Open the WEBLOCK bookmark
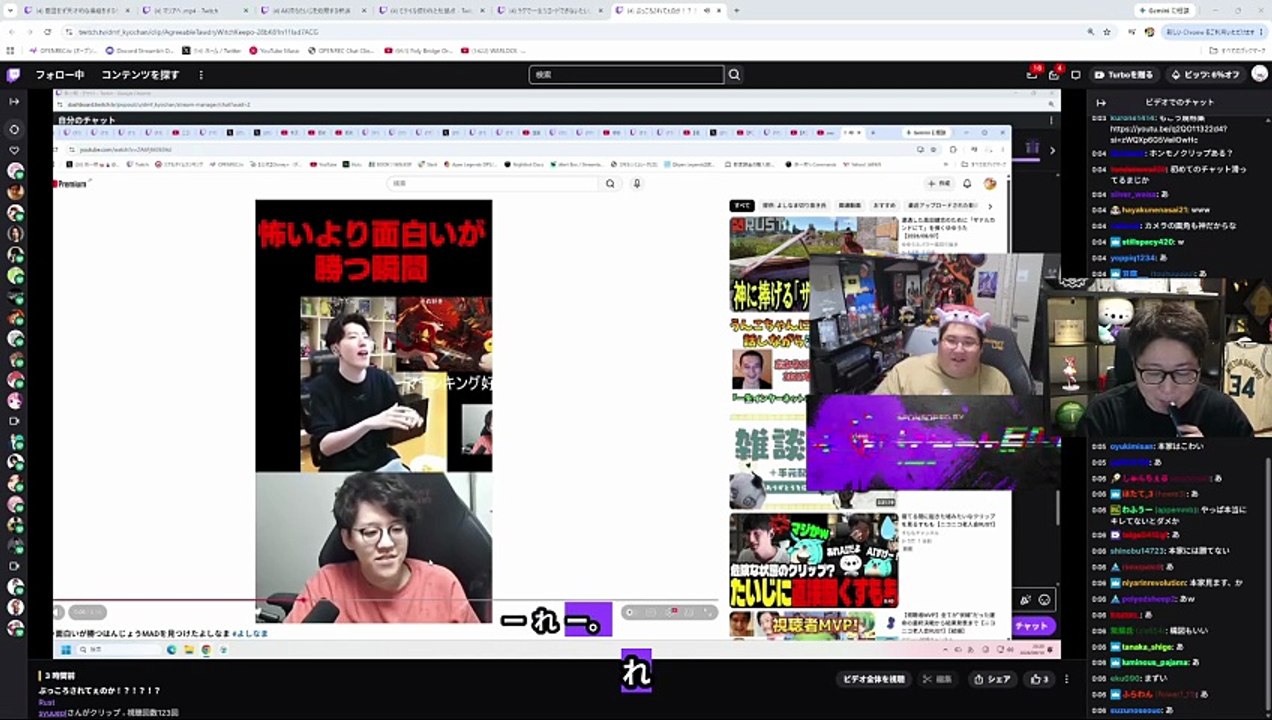This screenshot has height=720, width=1272. click(491, 50)
